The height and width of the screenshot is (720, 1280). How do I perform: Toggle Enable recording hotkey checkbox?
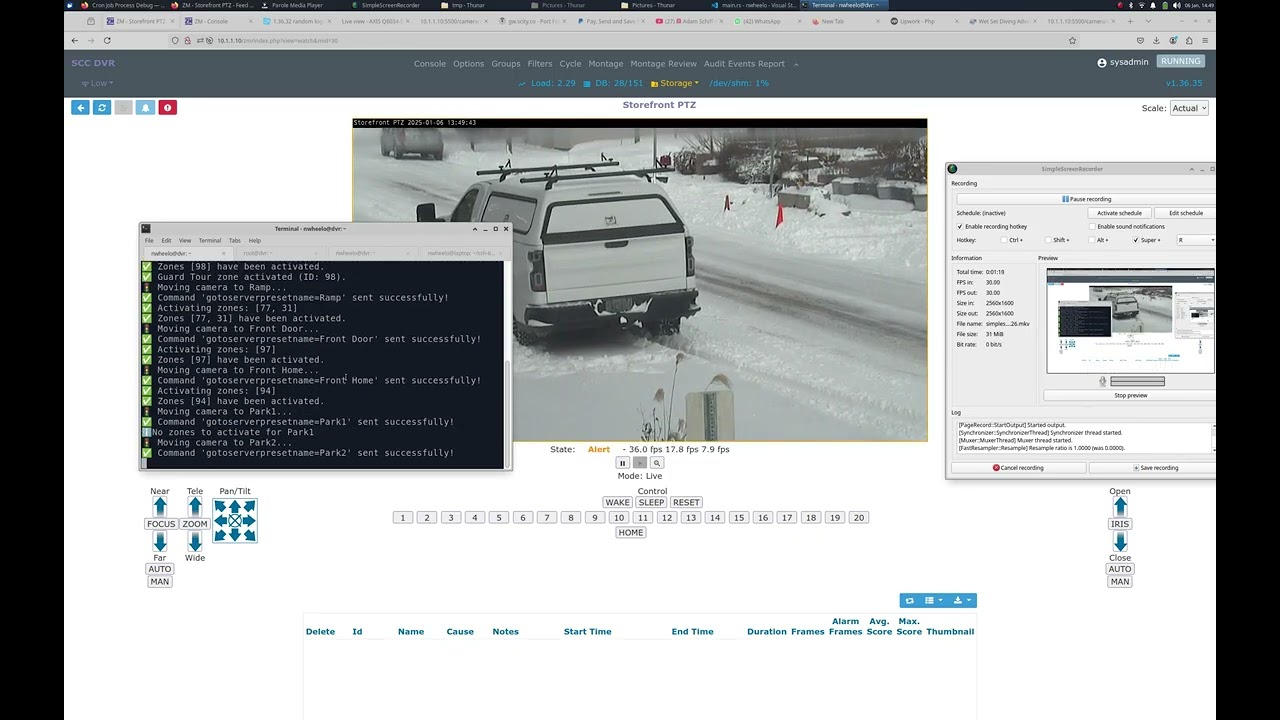click(x=960, y=227)
